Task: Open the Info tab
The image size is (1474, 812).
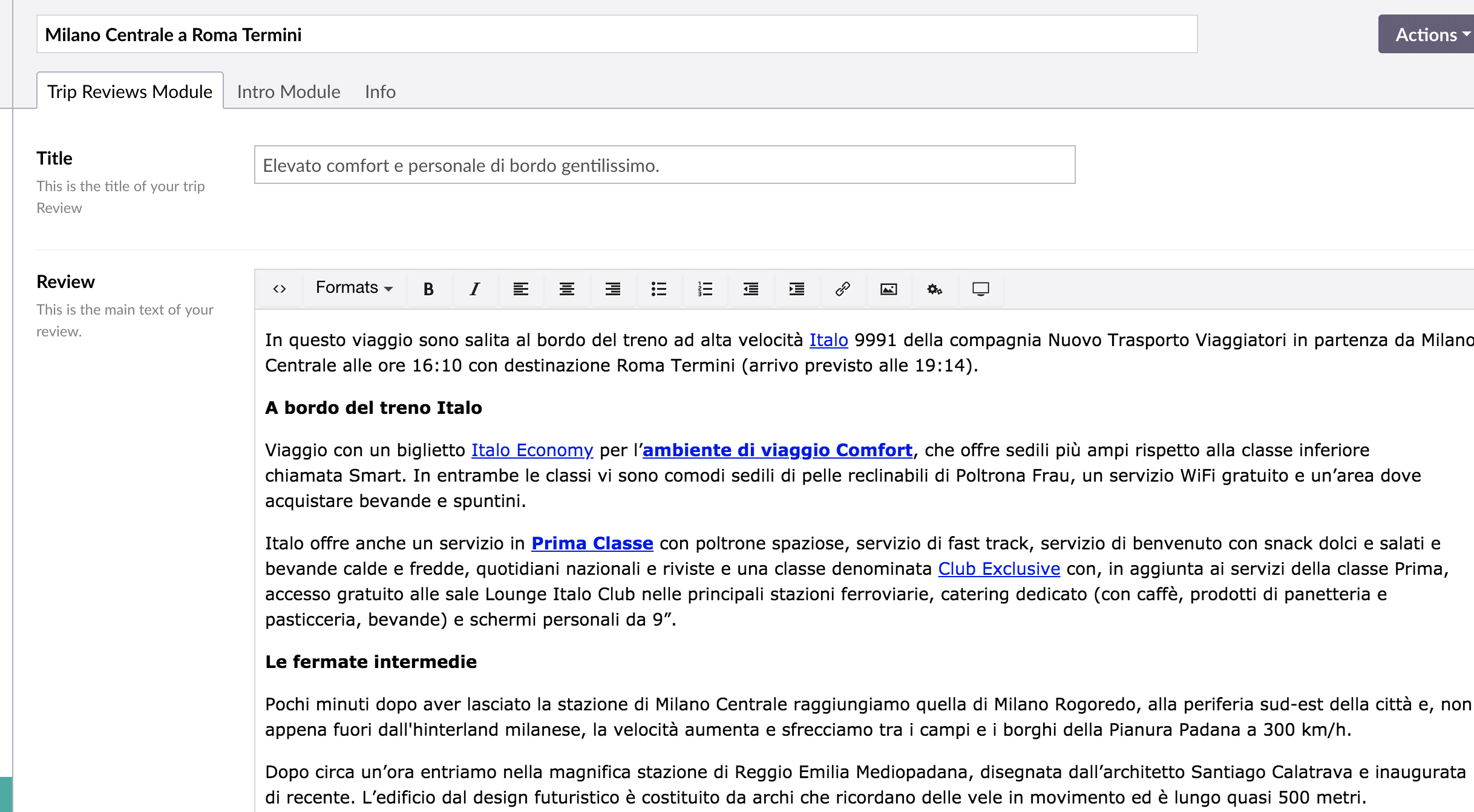Action: point(380,91)
